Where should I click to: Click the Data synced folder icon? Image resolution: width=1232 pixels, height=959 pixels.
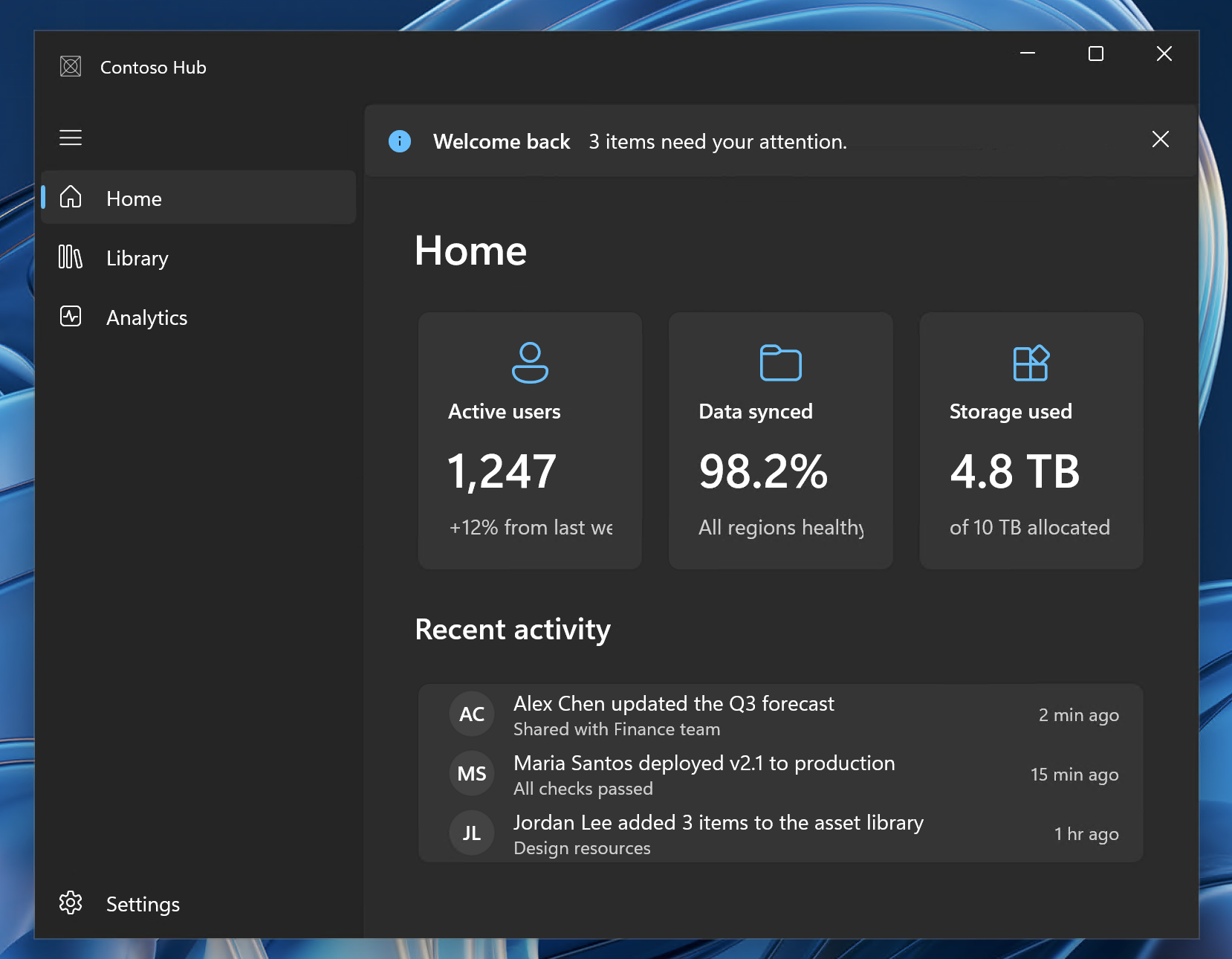[781, 363]
